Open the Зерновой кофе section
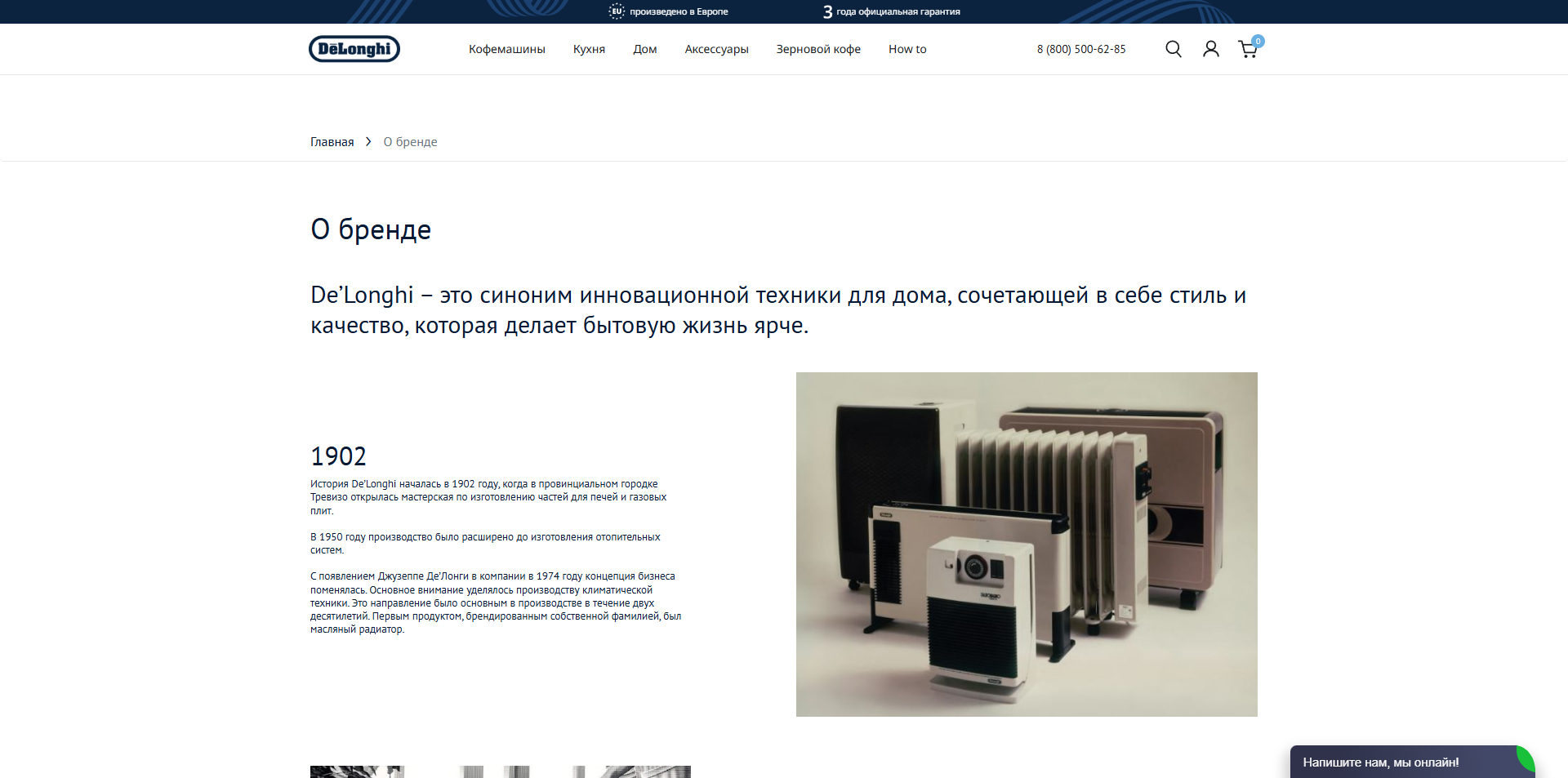 817,49
